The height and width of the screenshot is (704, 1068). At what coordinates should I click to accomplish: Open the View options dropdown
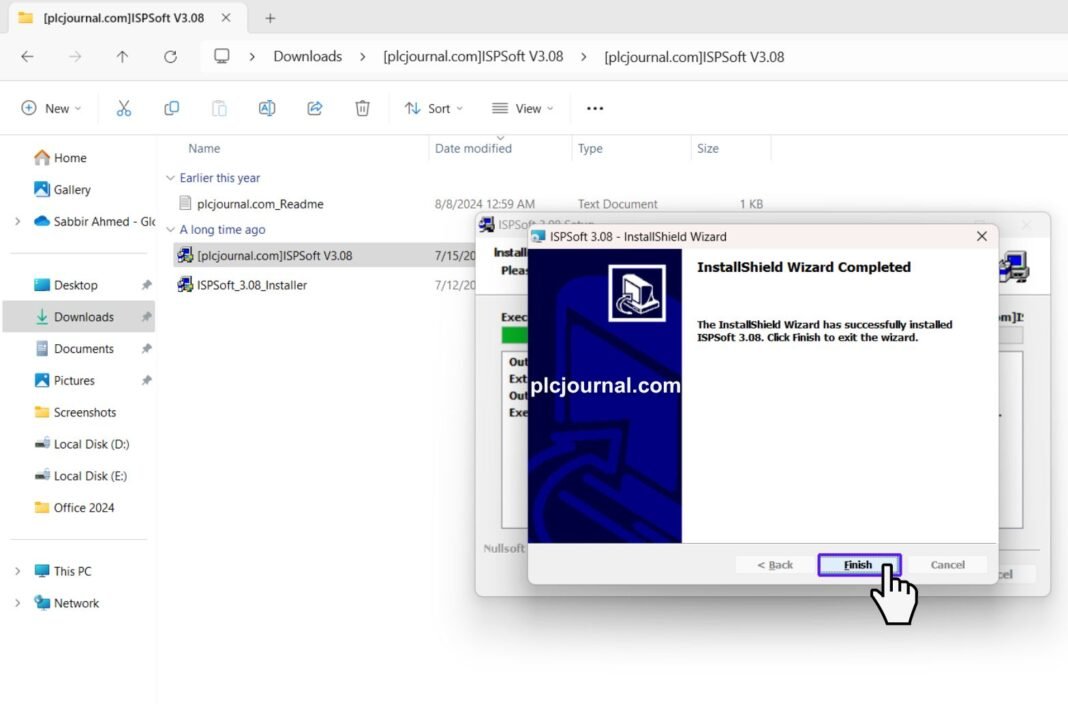coord(523,108)
